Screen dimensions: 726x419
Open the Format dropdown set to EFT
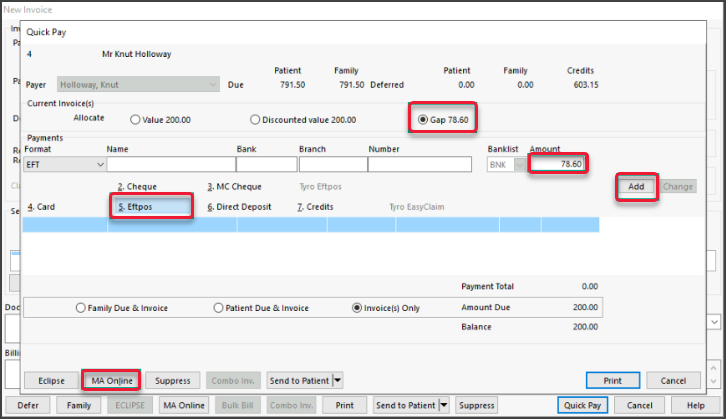[x=65, y=165]
